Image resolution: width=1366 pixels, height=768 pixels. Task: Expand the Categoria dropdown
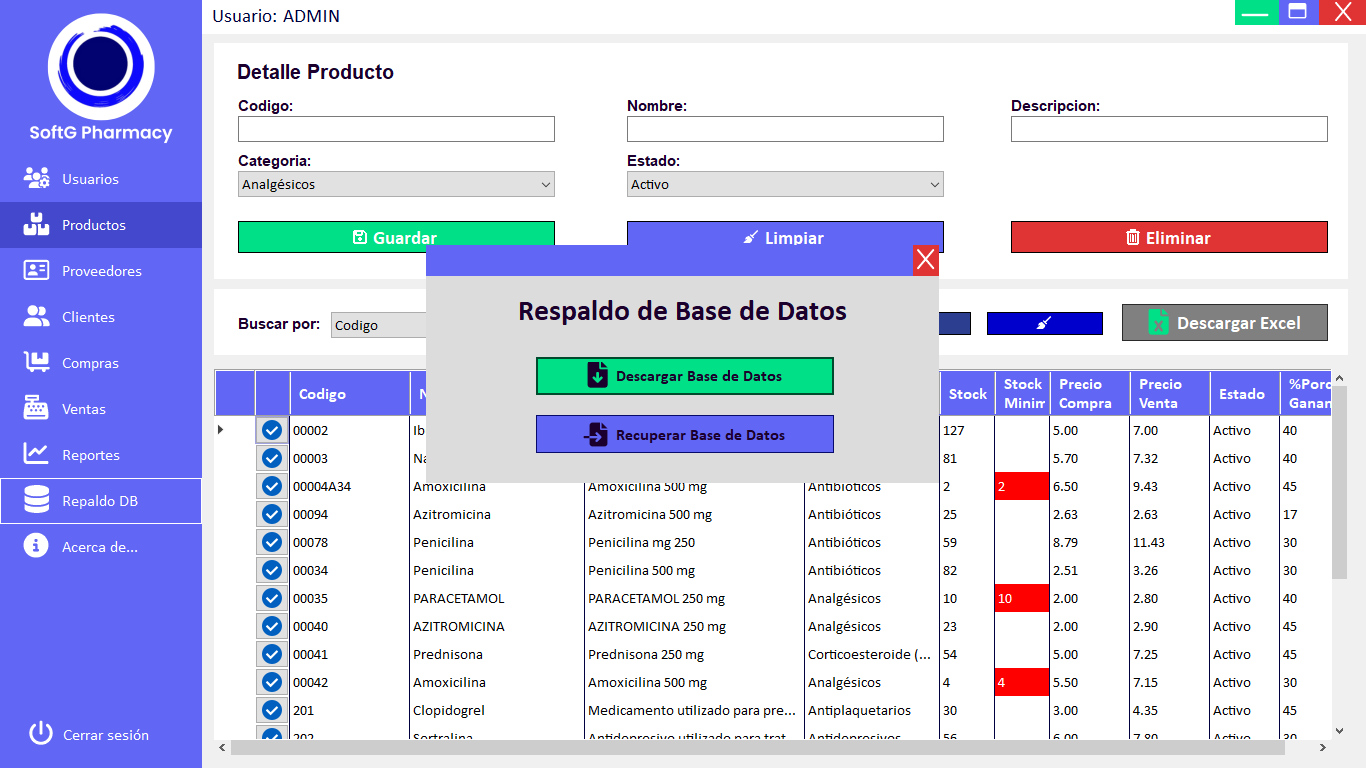(x=396, y=185)
